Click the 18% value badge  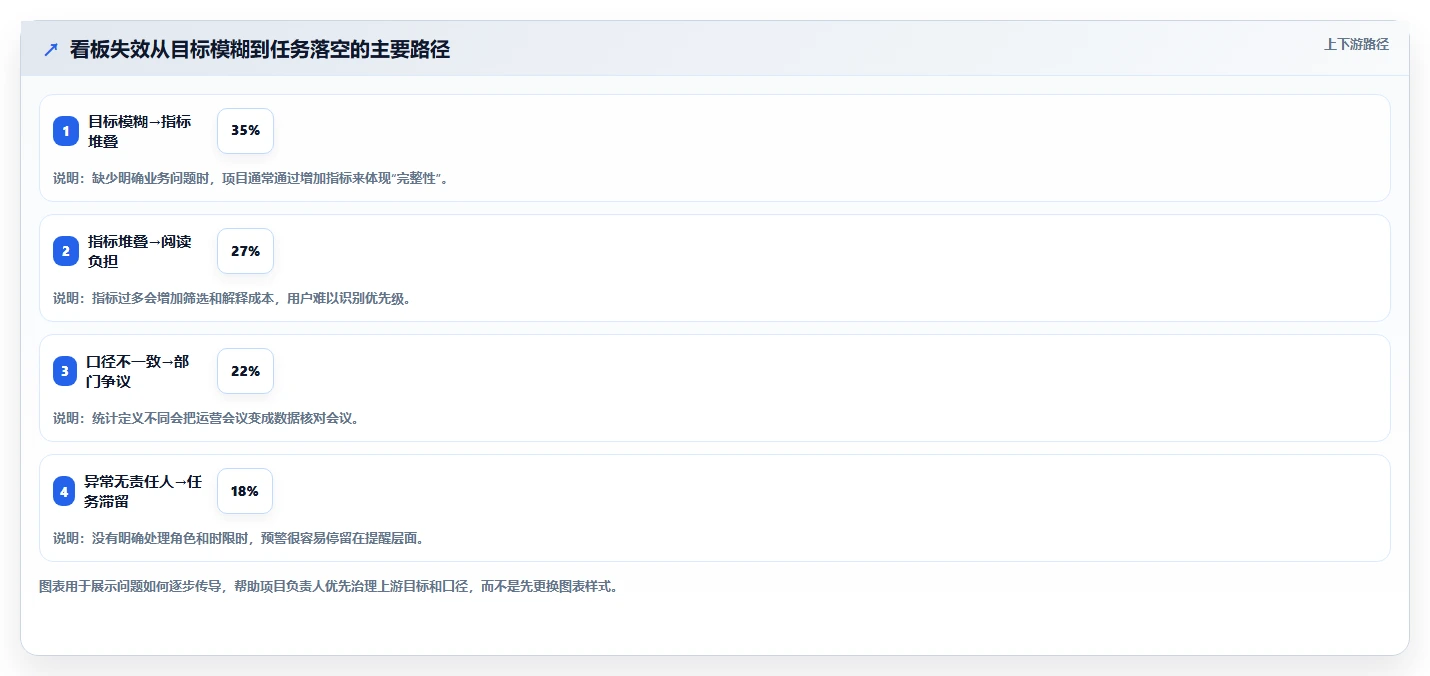tap(244, 491)
